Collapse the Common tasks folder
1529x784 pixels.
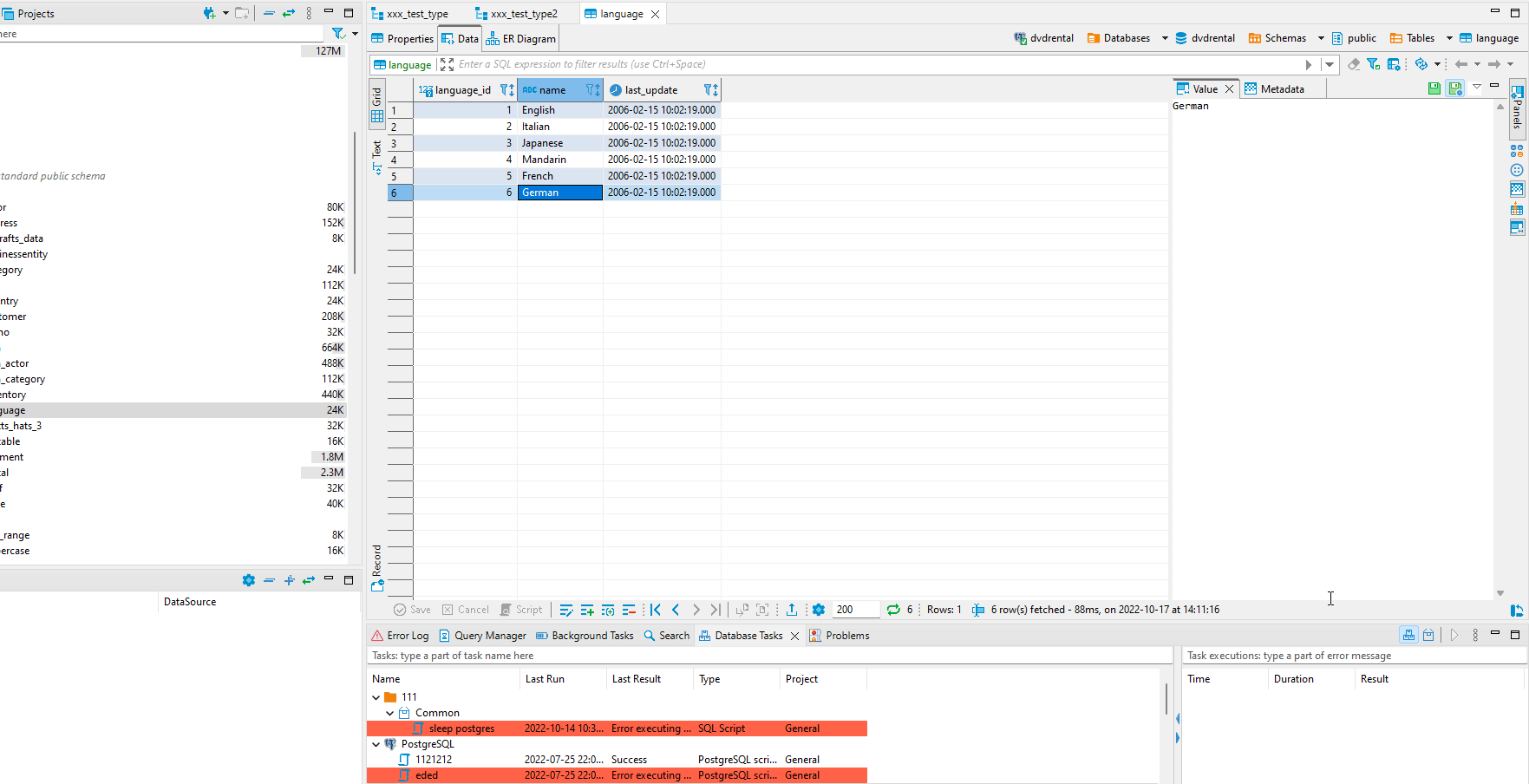390,712
